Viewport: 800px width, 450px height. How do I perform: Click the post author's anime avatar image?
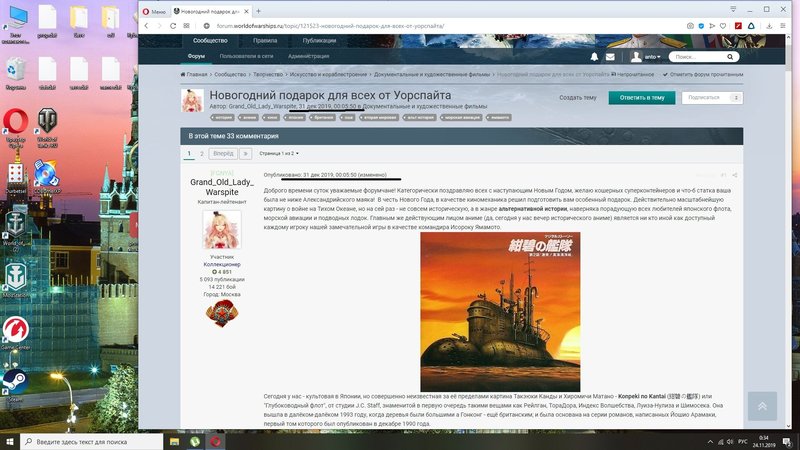point(222,231)
